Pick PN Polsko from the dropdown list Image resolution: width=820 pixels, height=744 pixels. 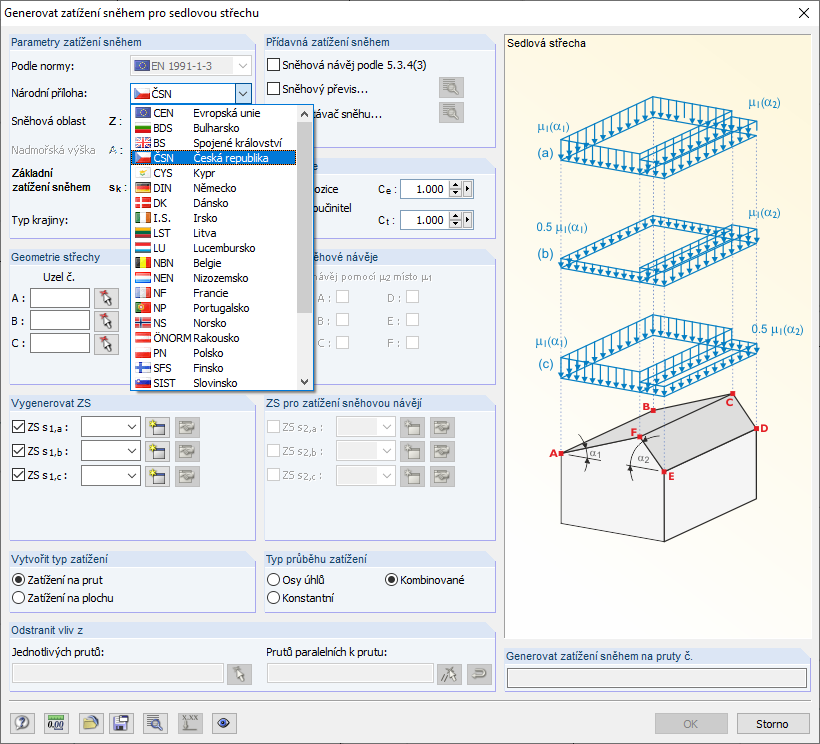[x=214, y=353]
